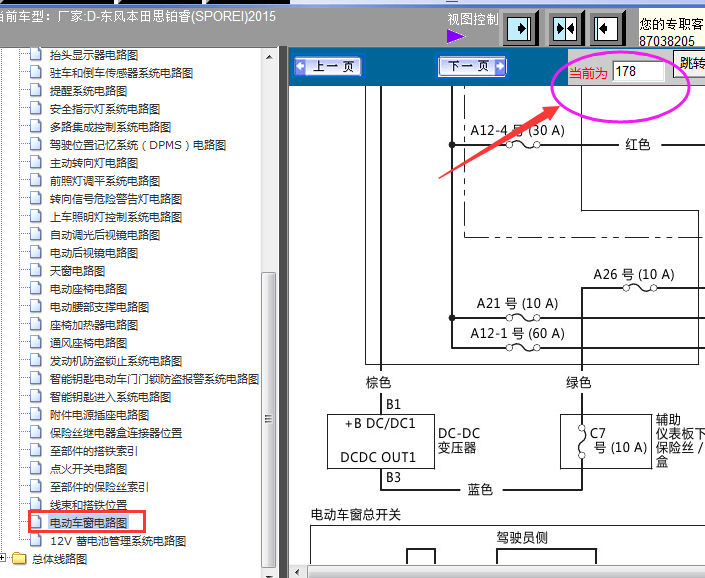
Task: Click view control right-arrow panel icon
Action: pyautogui.click(x=519, y=28)
